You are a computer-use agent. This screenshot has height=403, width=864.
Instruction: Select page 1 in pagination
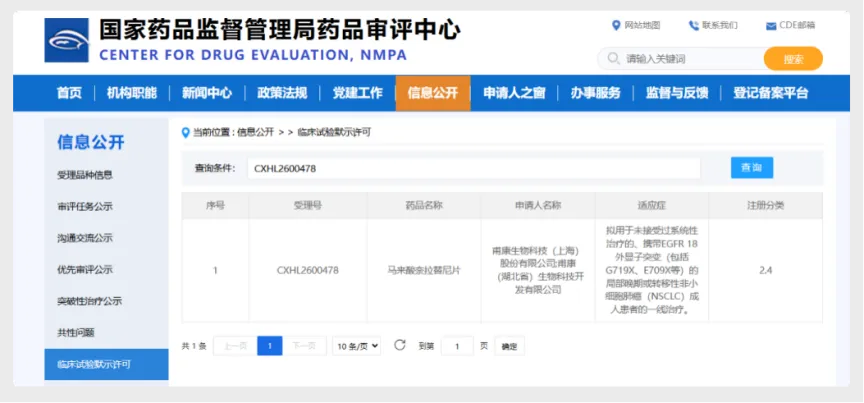tap(270, 346)
